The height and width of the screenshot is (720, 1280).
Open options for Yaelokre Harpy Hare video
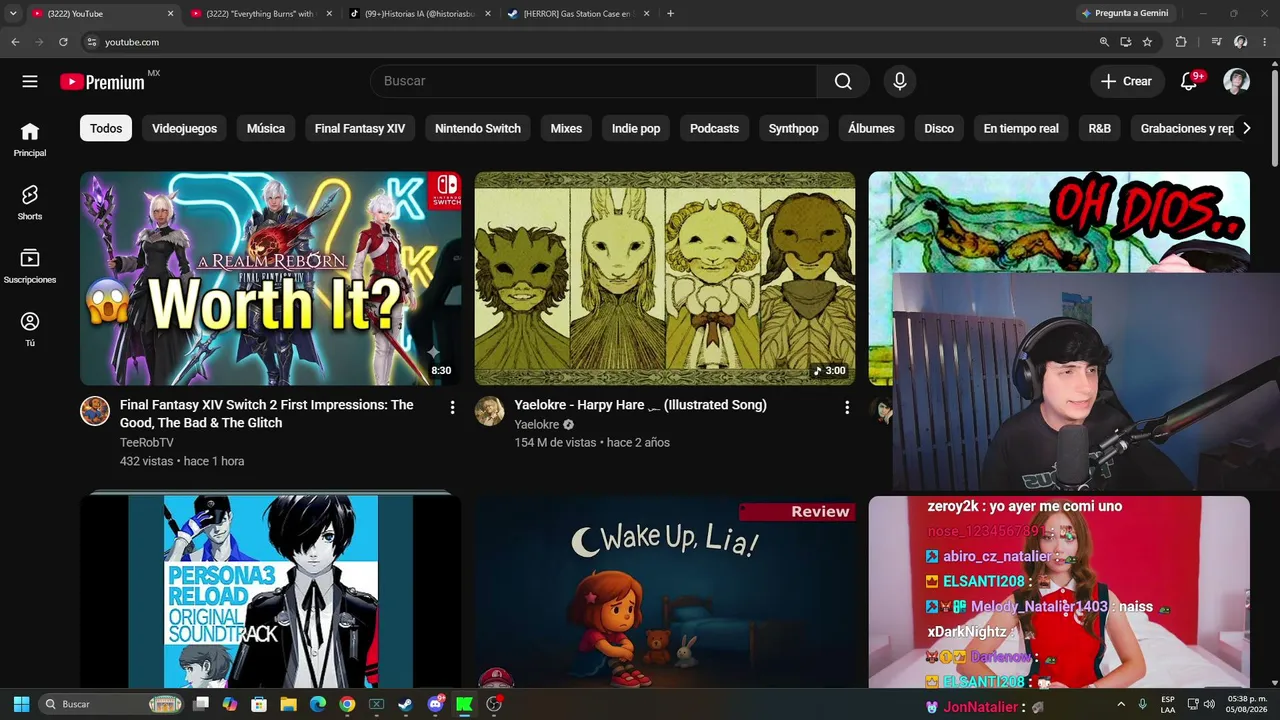click(847, 407)
